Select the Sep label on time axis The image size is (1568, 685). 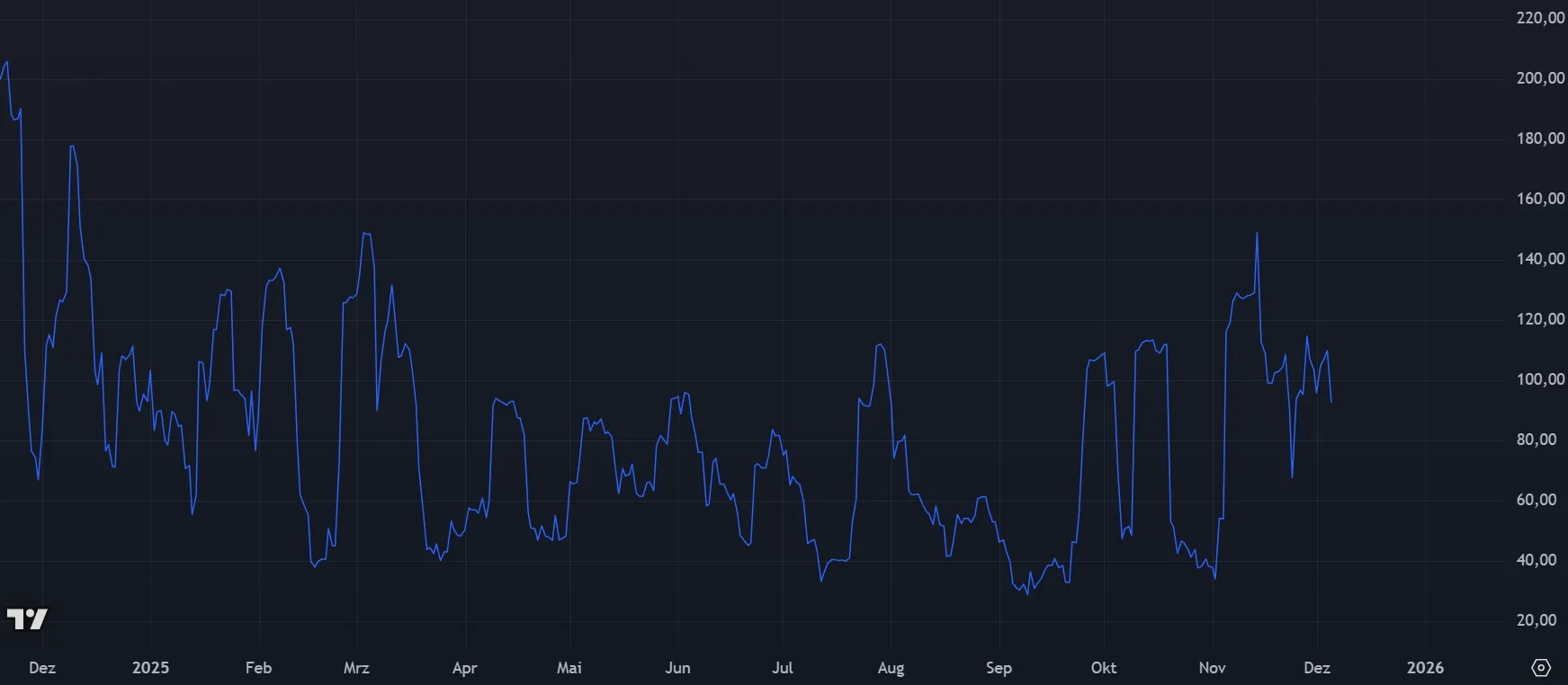[999, 668]
